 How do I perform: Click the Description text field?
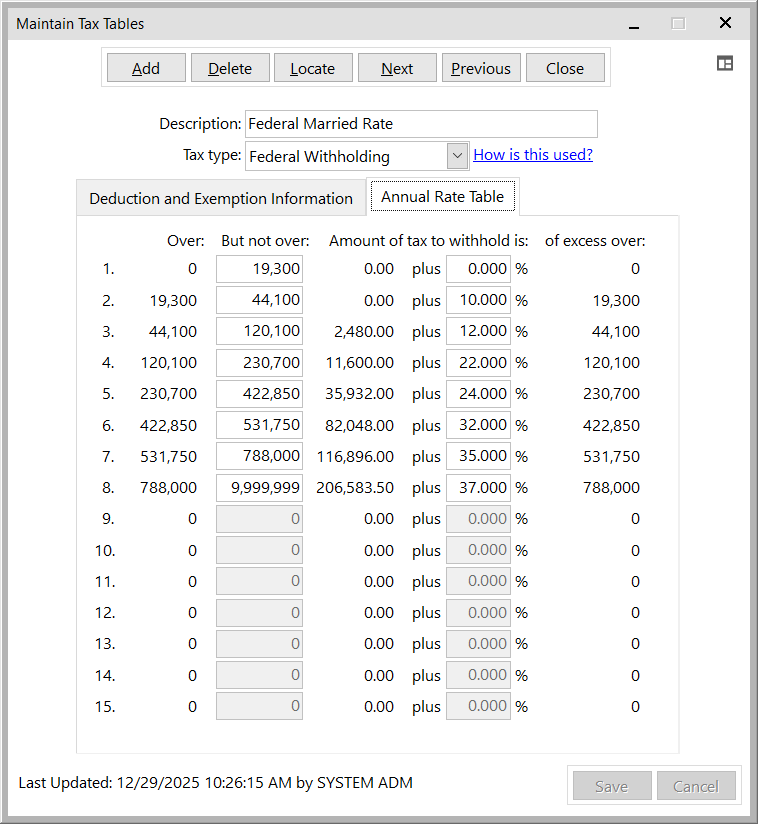coord(420,124)
